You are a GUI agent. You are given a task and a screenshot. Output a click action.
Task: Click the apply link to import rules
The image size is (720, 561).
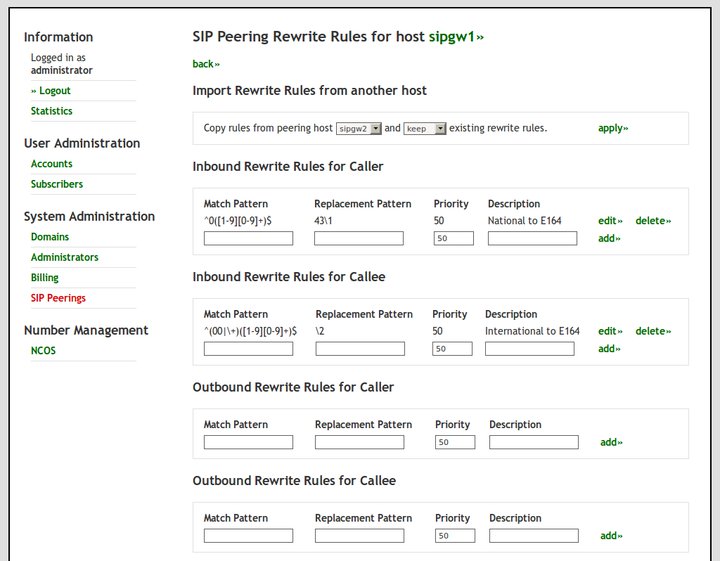[x=613, y=128]
